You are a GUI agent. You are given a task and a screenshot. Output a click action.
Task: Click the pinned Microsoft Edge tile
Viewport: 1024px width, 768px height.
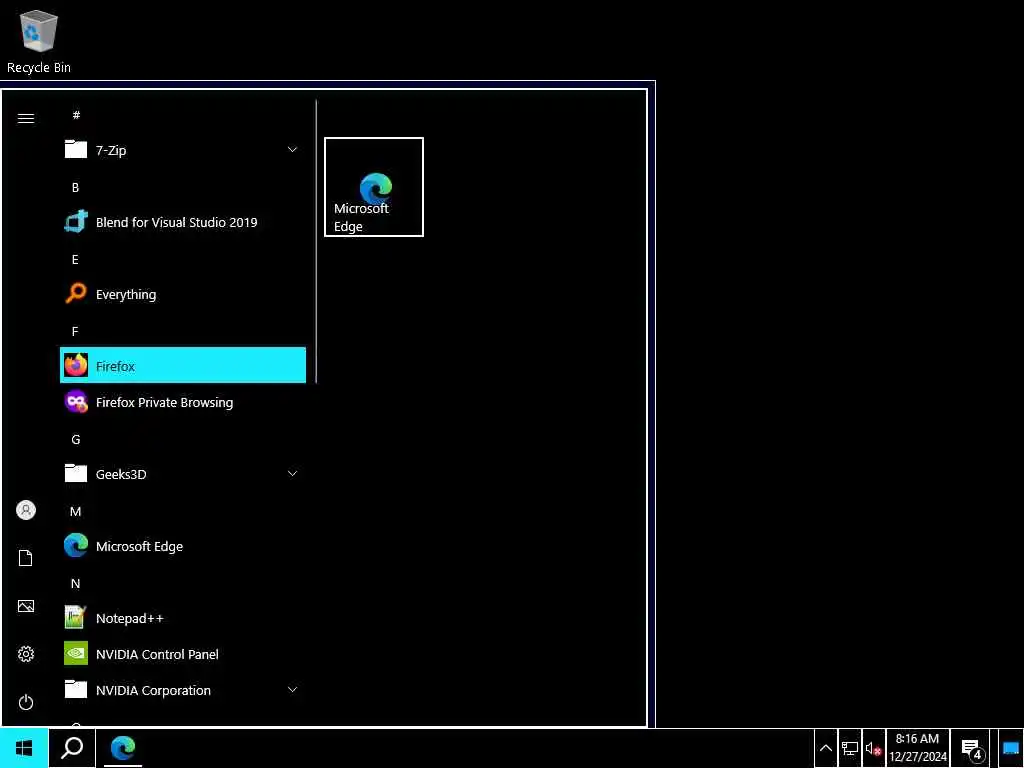[x=374, y=187]
